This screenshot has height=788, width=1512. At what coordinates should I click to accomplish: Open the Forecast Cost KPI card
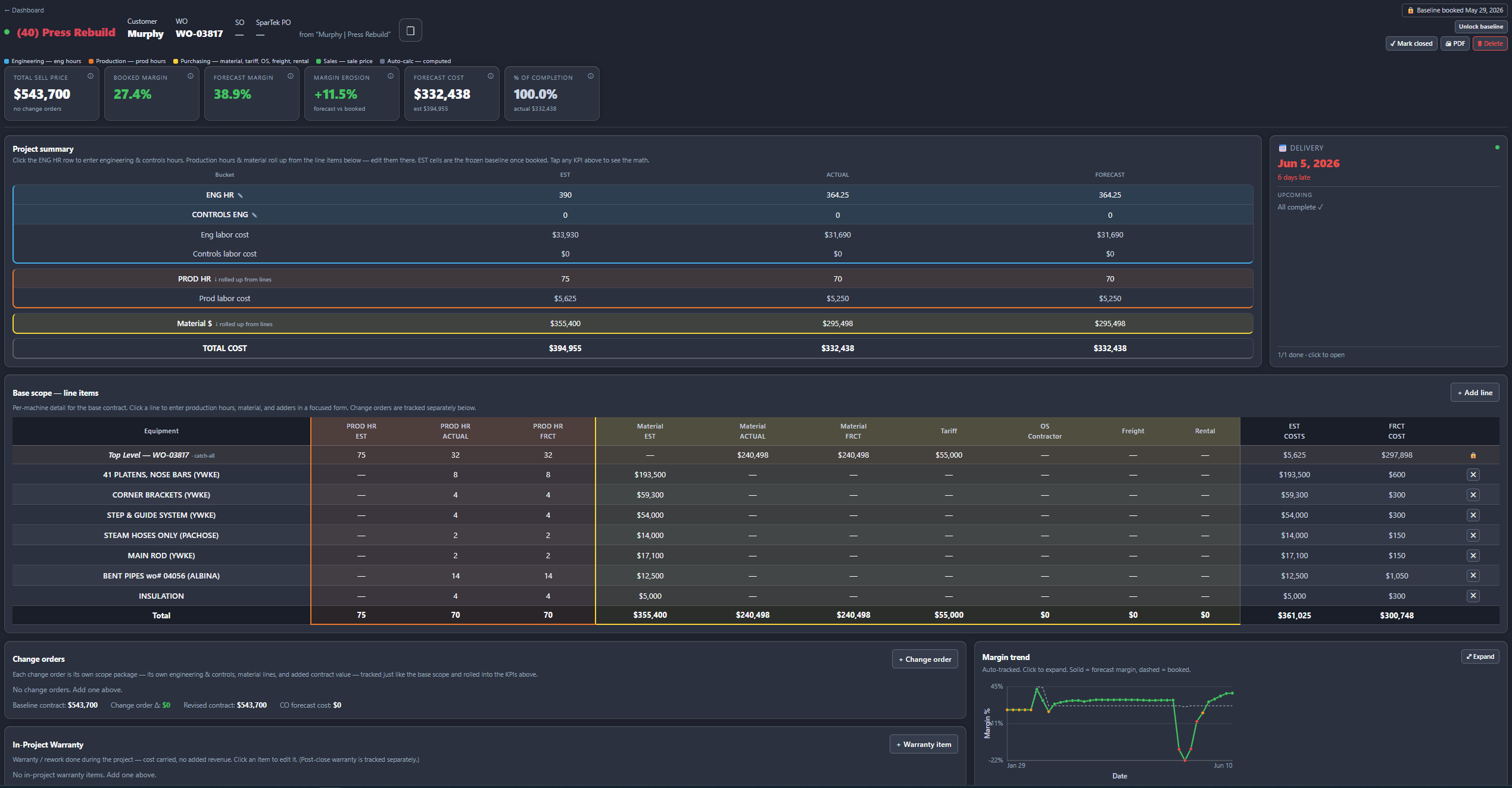(452, 93)
